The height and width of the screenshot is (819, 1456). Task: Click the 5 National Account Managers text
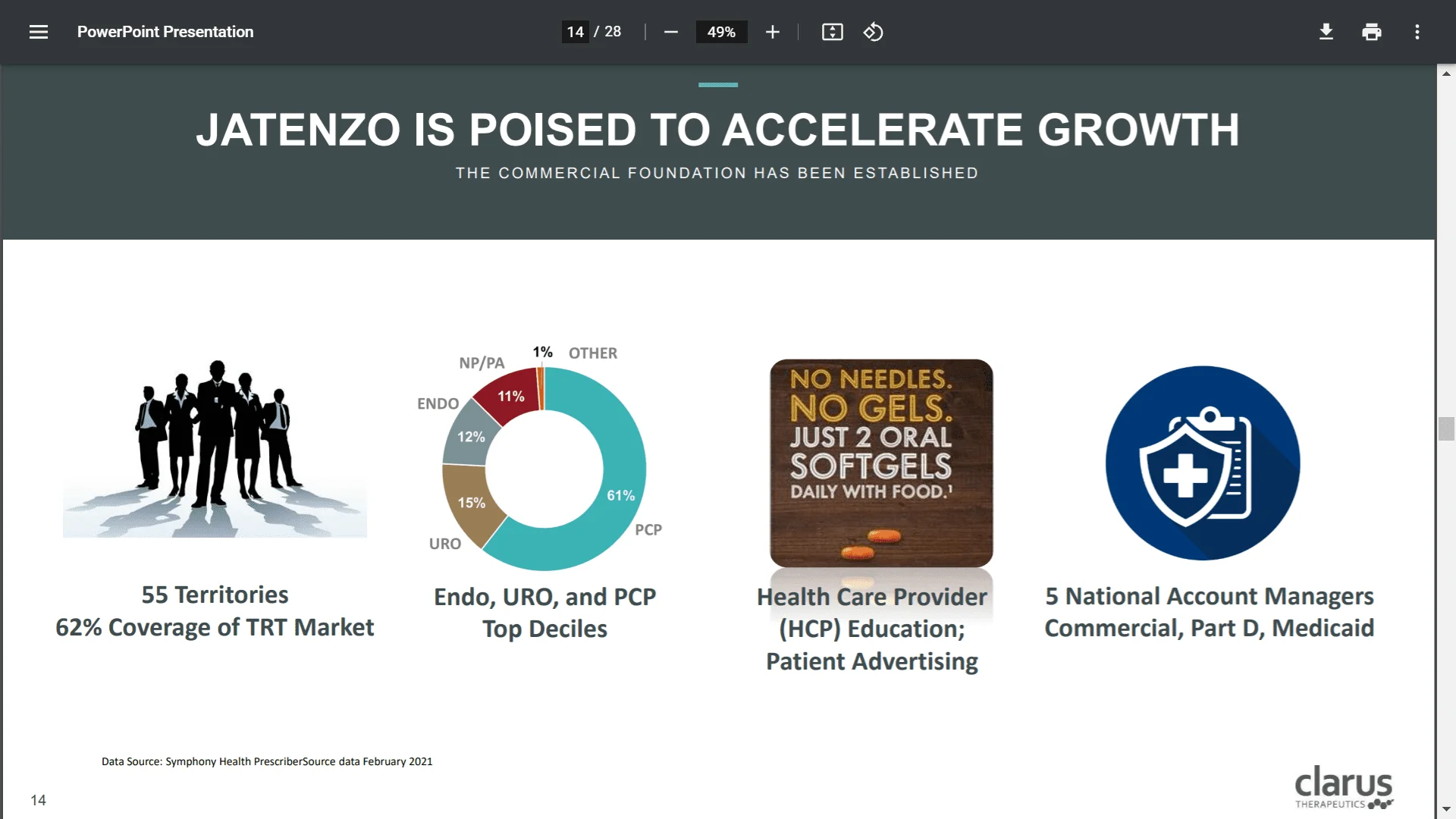click(x=1210, y=596)
